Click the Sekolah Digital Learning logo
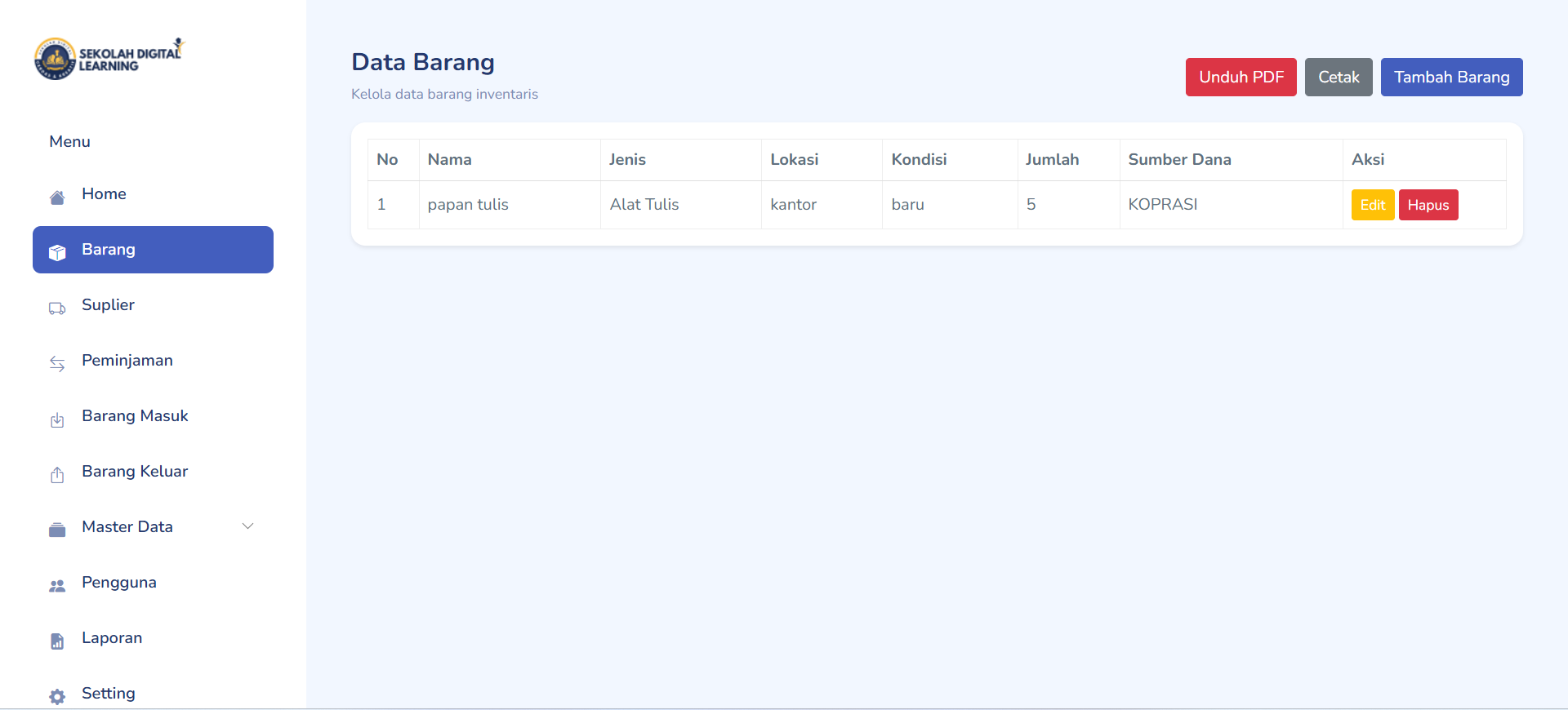1568x710 pixels. click(x=109, y=59)
